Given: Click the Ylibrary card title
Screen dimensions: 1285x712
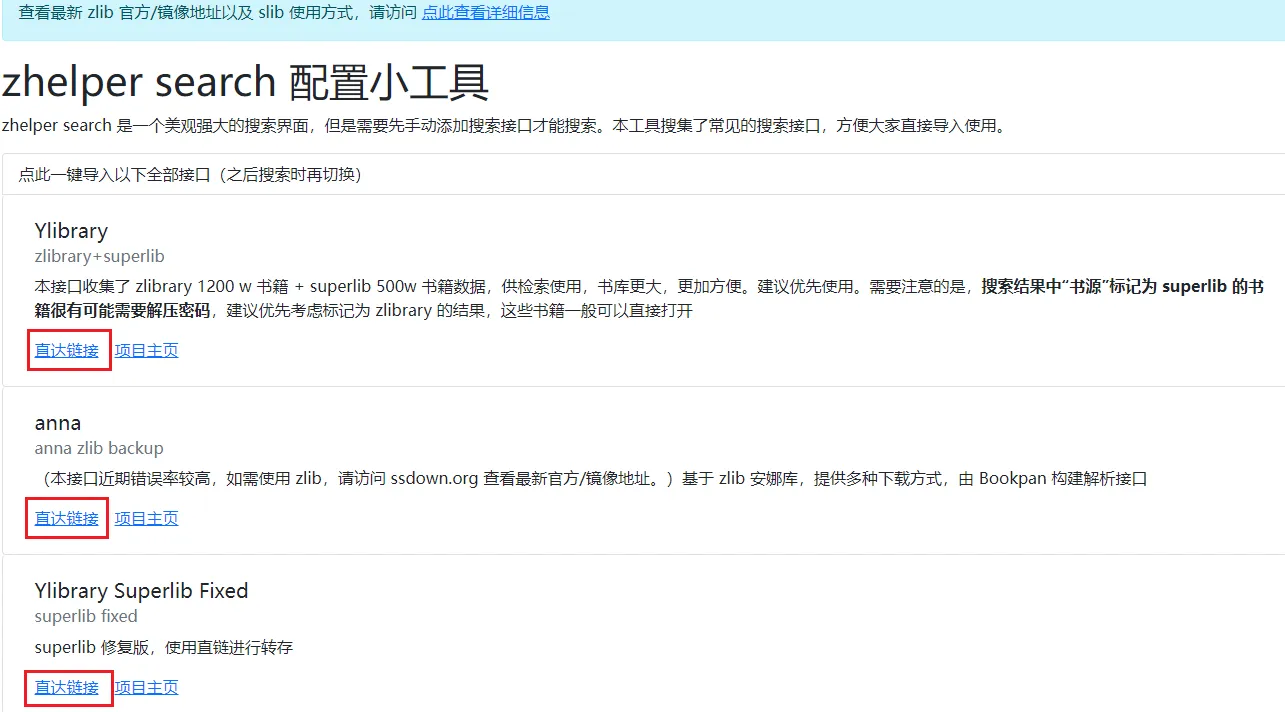Looking at the screenshot, I should [71, 231].
